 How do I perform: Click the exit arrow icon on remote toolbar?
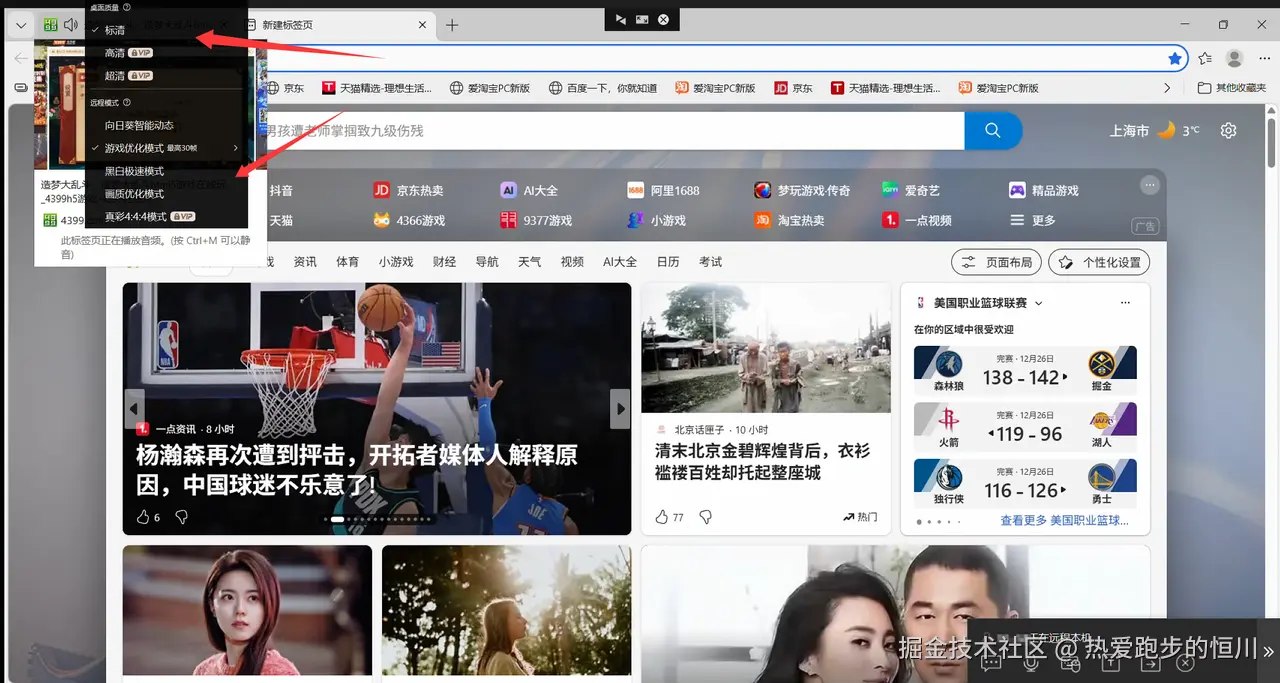click(x=1150, y=664)
